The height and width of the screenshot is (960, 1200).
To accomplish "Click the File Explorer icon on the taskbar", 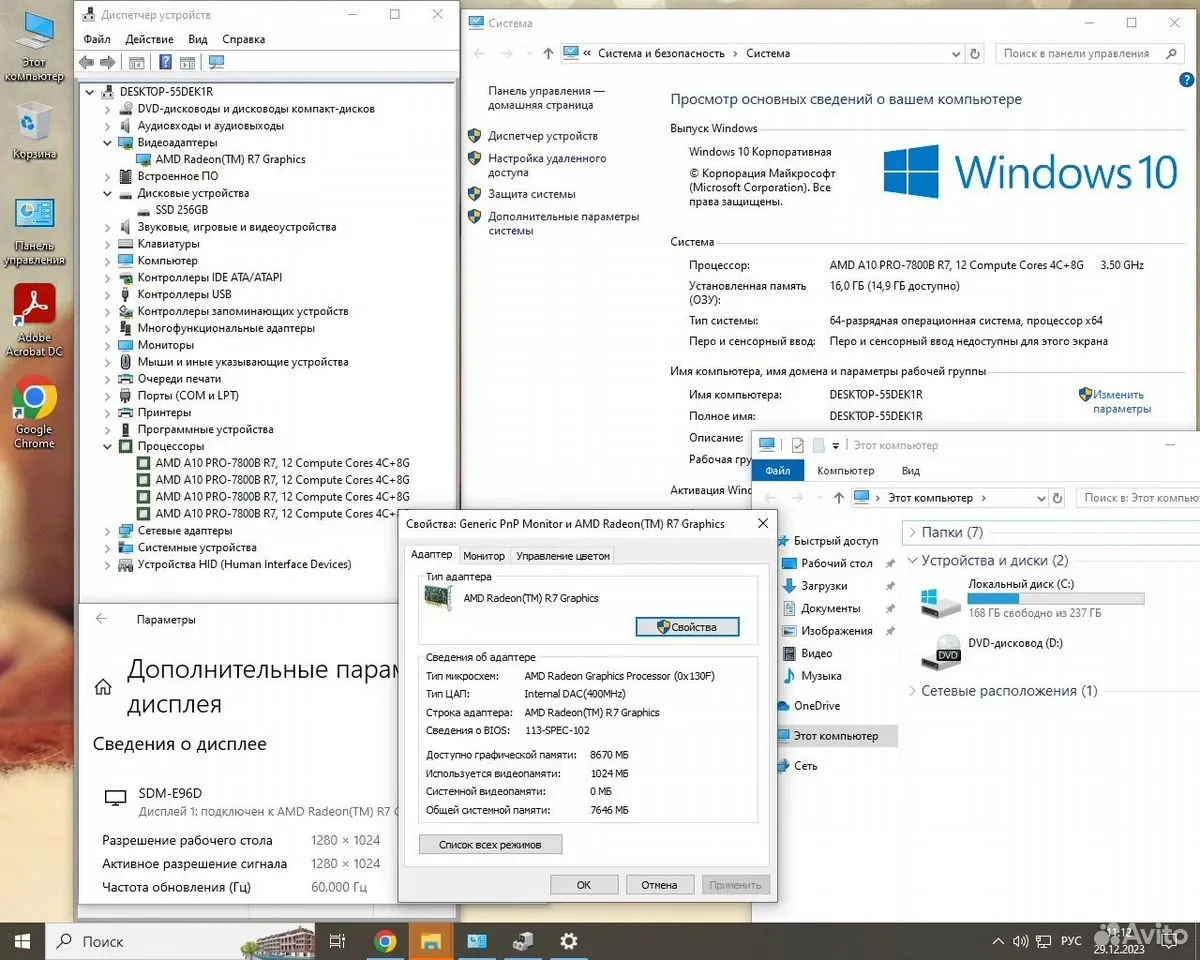I will click(431, 941).
